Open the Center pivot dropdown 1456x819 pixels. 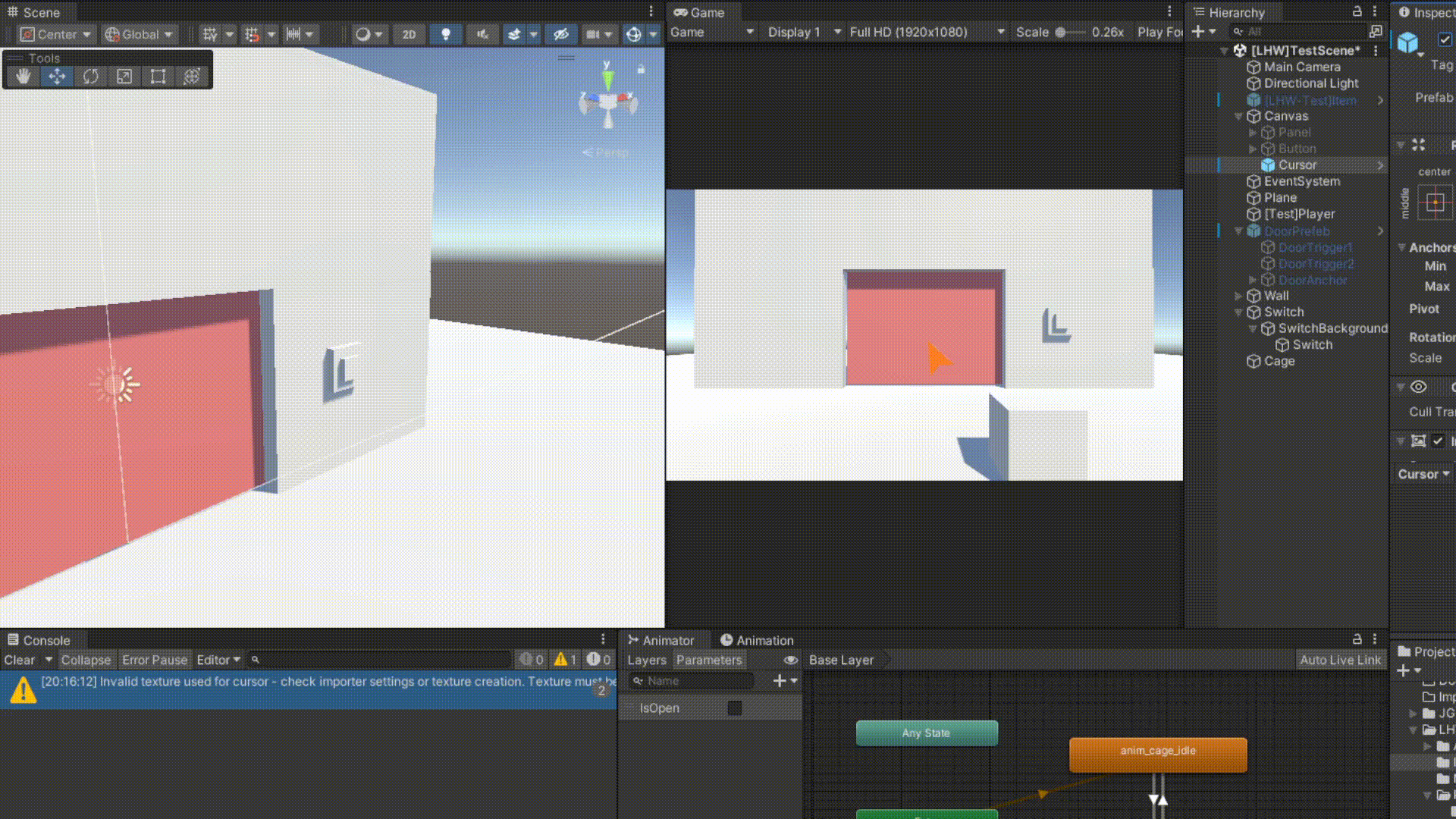(x=57, y=34)
